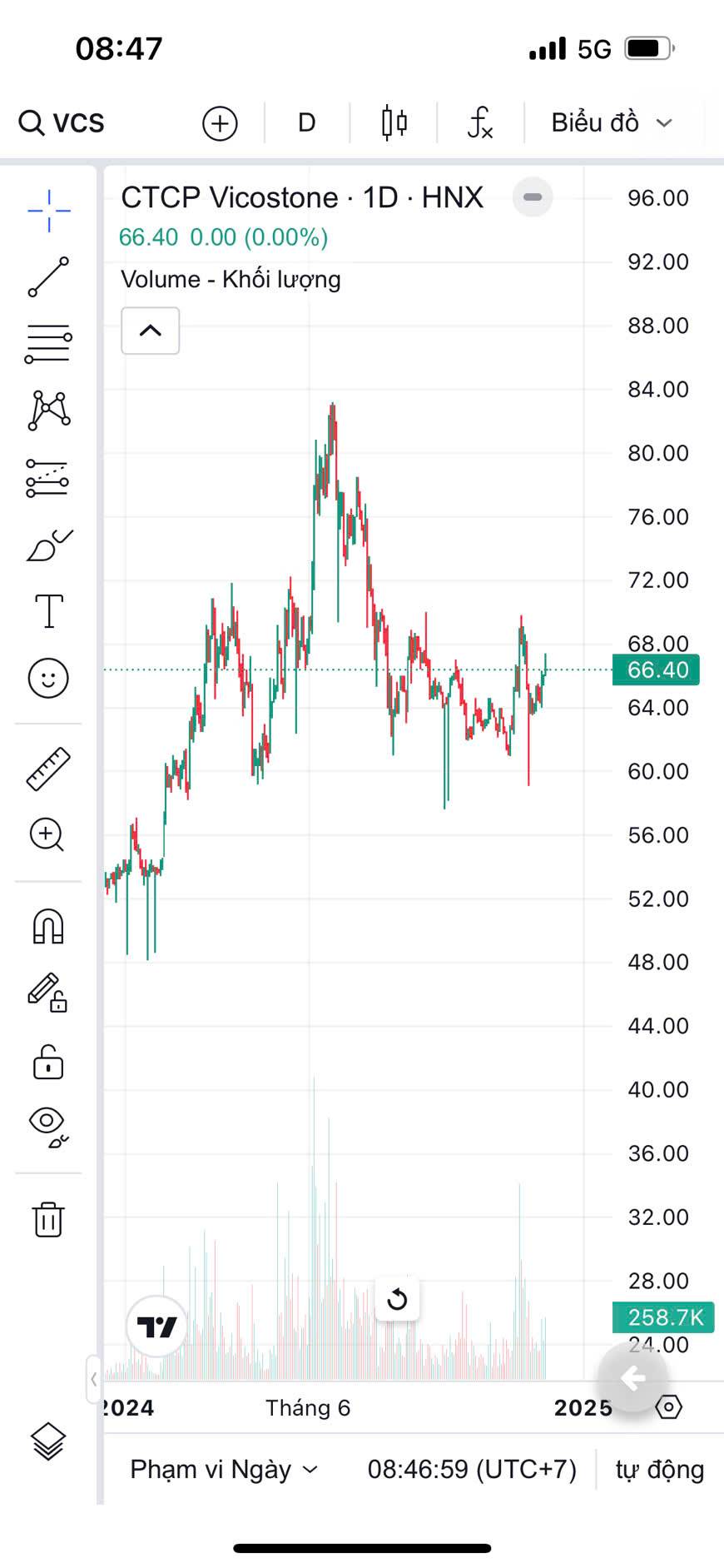The height and width of the screenshot is (1568, 724).
Task: Toggle hide all drawings eye icon
Action: [x=48, y=1127]
